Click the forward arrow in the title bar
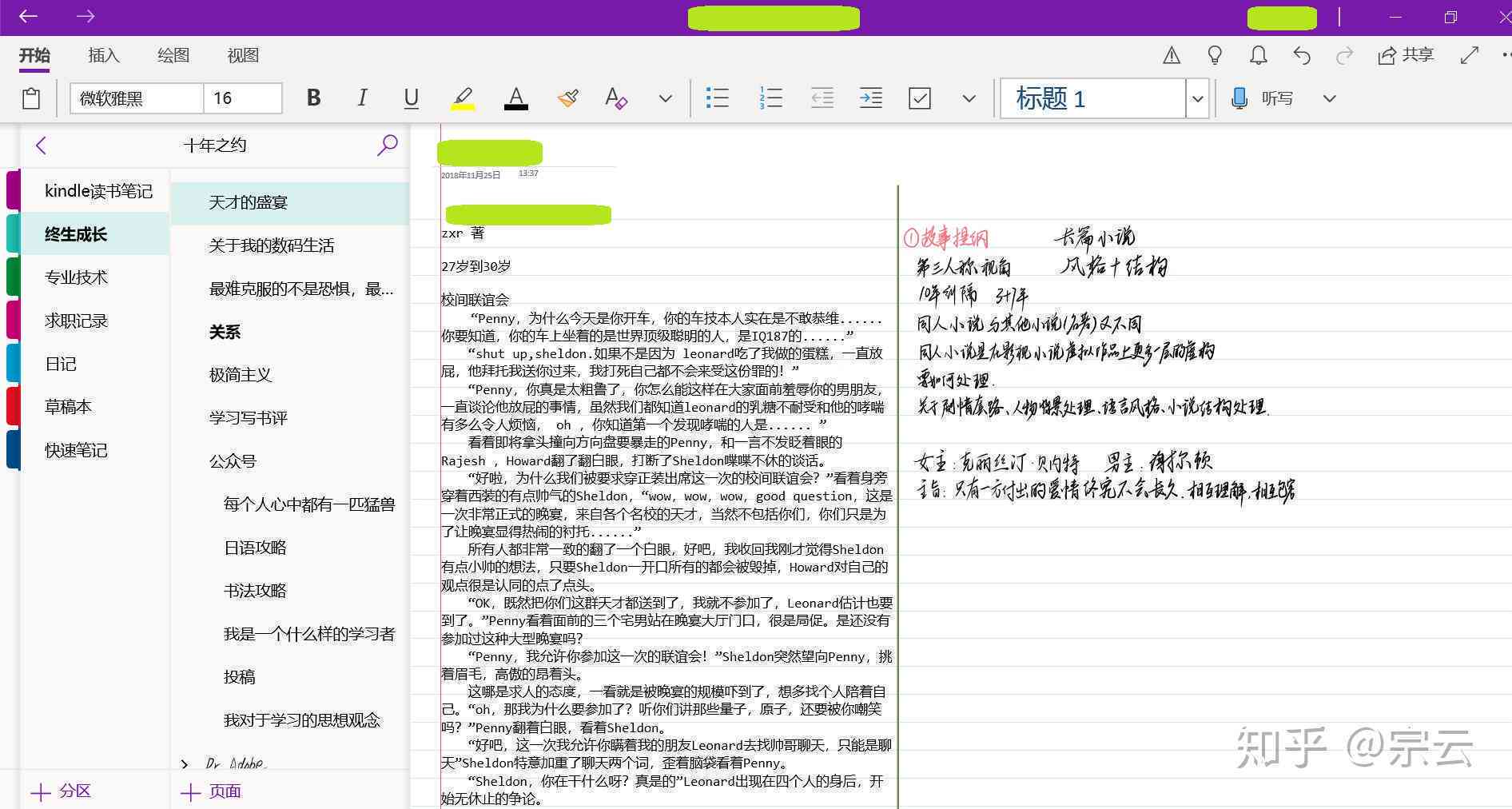 86,17
